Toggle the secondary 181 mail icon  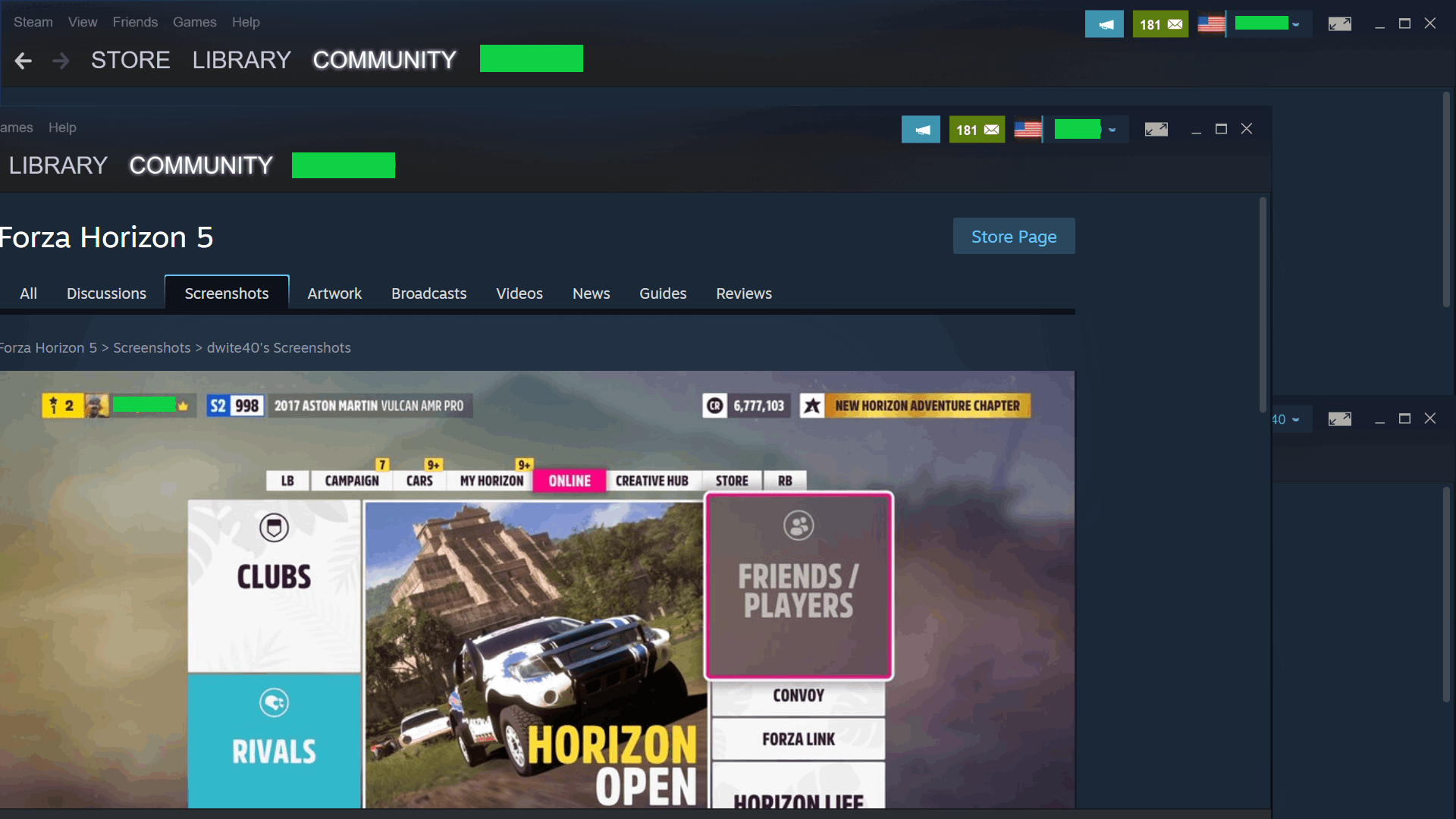click(x=977, y=128)
